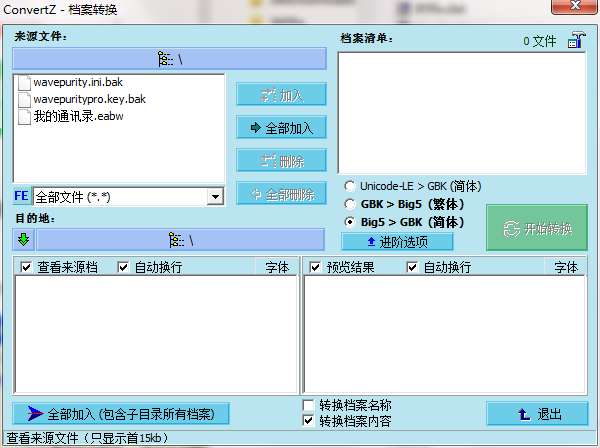Enable 转换档案名称 checkbox
This screenshot has height=448, width=600.
coord(308,405)
